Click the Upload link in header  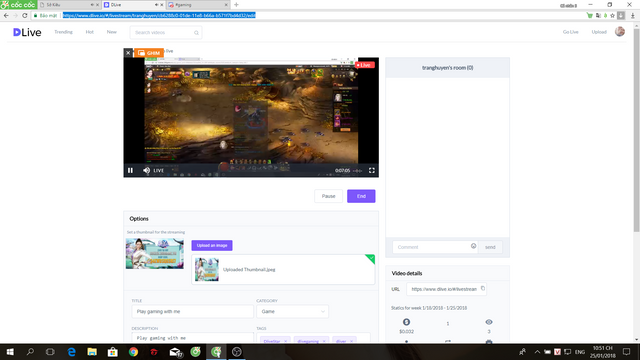click(x=599, y=32)
